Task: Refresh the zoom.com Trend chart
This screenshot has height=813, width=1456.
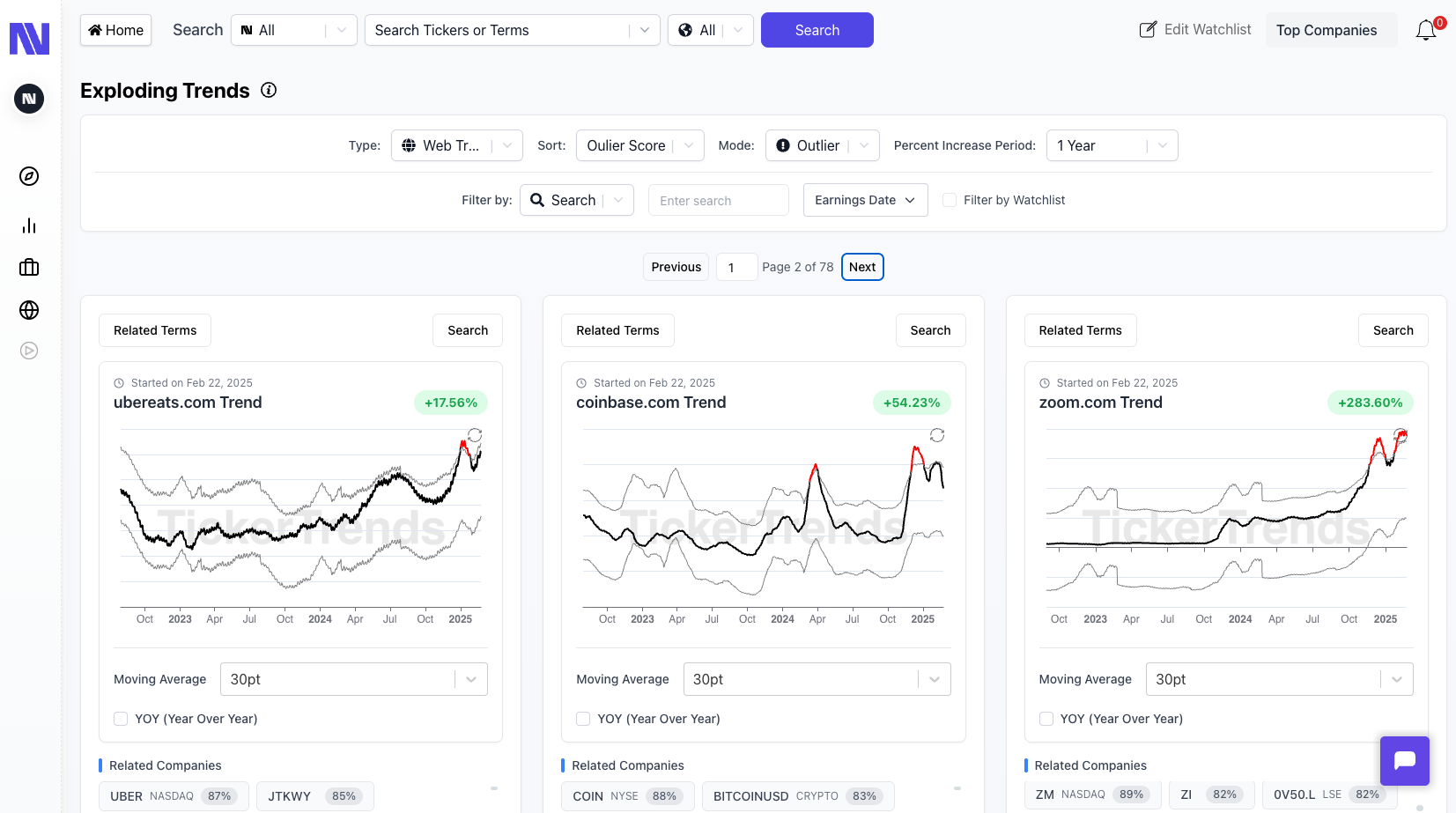Action: click(1401, 435)
